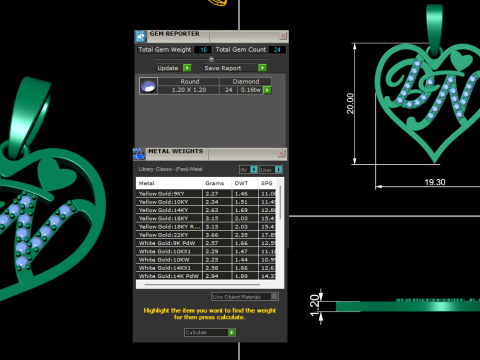Click the vertical scrollbar of metal table
The width and height of the screenshot is (480, 360).
(280, 202)
